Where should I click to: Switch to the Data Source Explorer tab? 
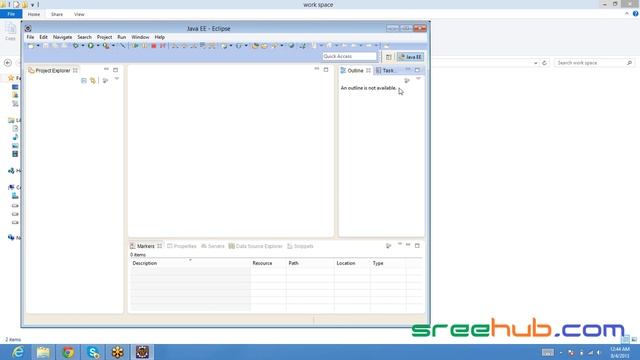[256, 246]
